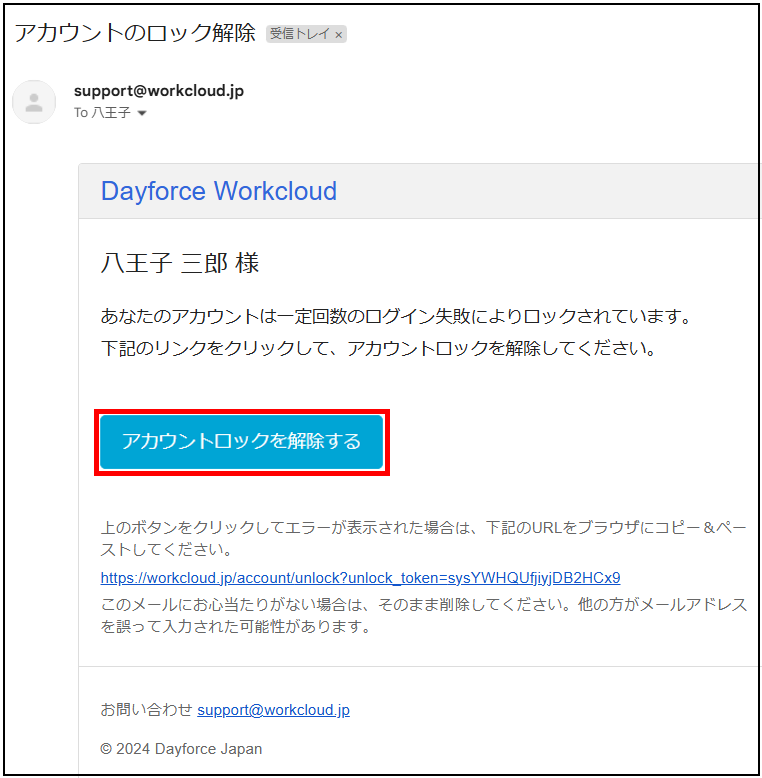Click the email subject アカウントのロック解除
The width and height of the screenshot is (762, 778).
coord(135,33)
